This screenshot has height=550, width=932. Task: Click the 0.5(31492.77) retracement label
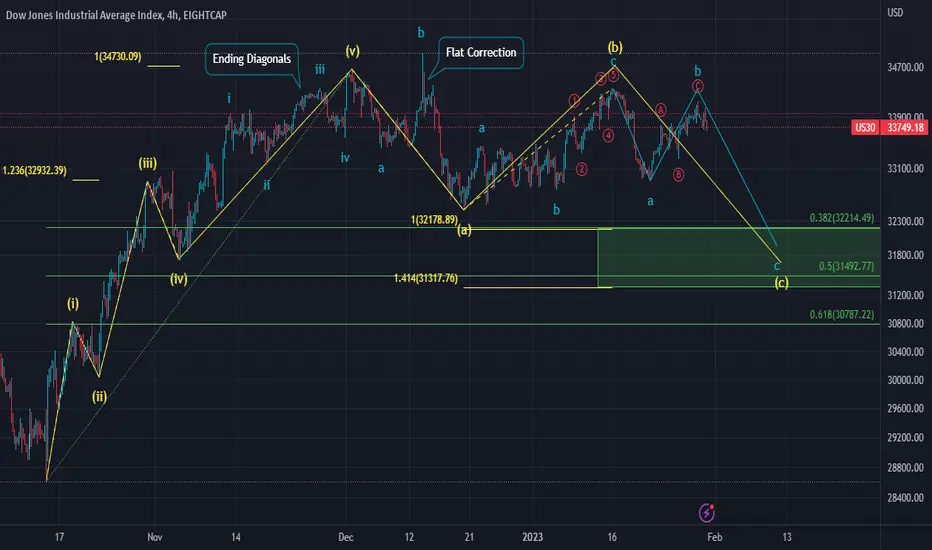846,266
